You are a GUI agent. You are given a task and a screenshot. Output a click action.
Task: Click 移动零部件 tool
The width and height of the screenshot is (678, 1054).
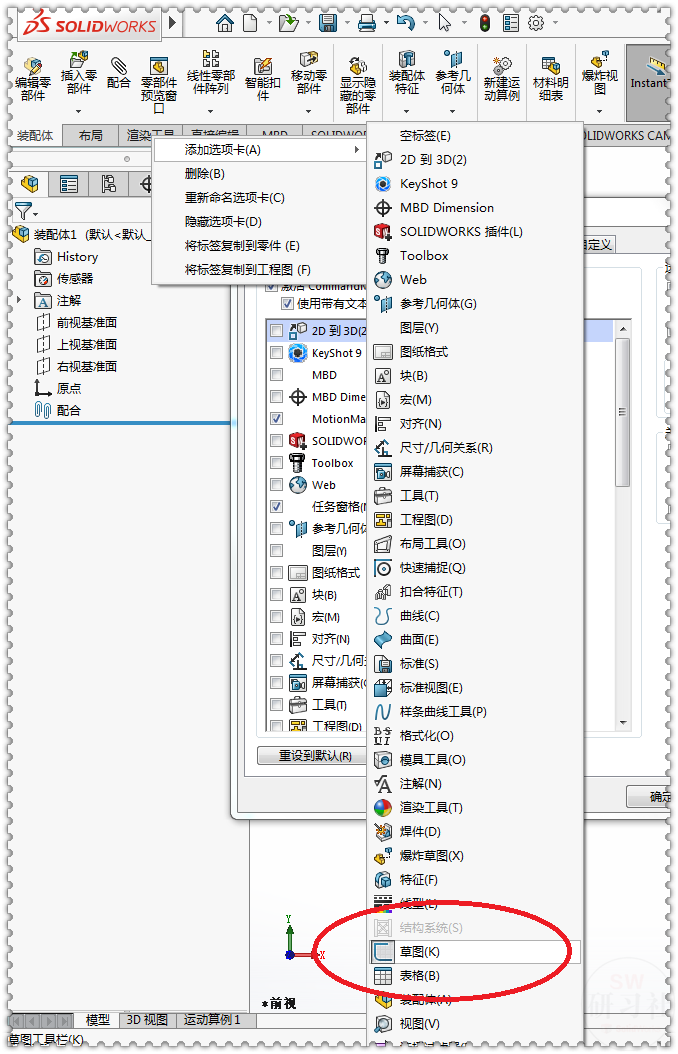[309, 73]
